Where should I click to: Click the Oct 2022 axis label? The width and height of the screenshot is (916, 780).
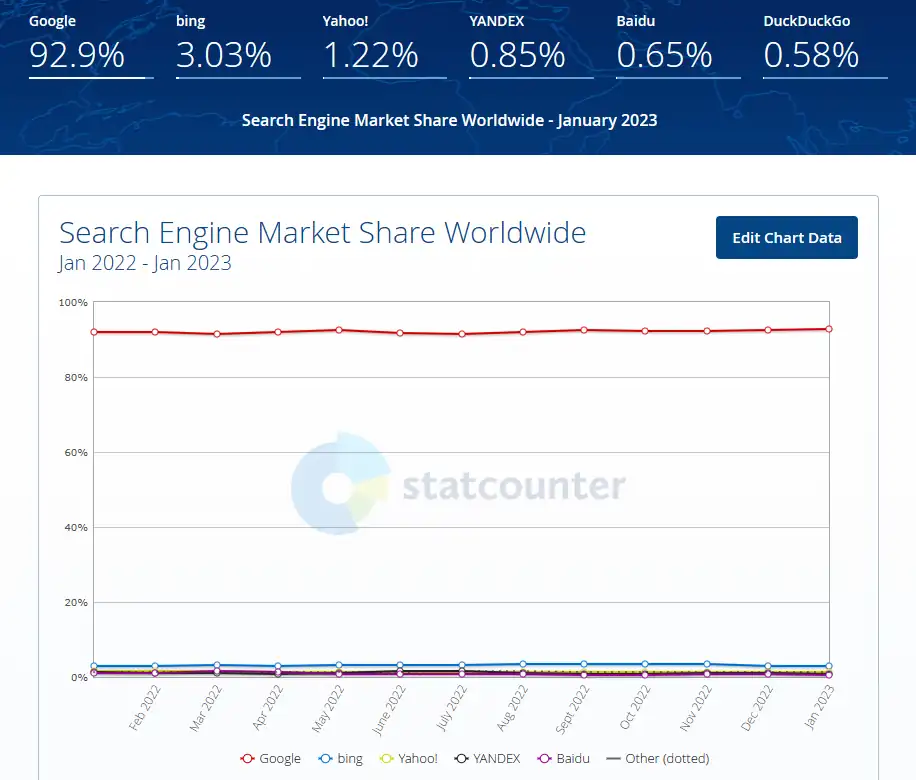pyautogui.click(x=634, y=708)
